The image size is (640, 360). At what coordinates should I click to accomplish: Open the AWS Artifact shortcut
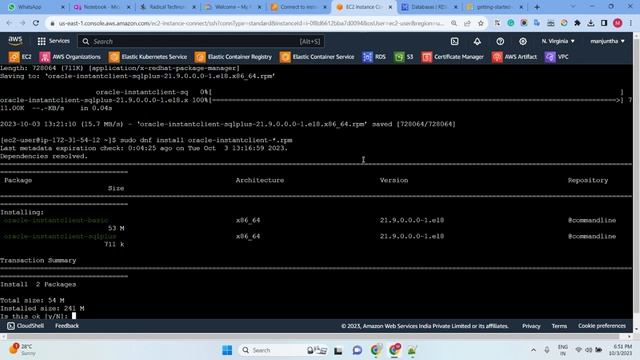(x=514, y=57)
